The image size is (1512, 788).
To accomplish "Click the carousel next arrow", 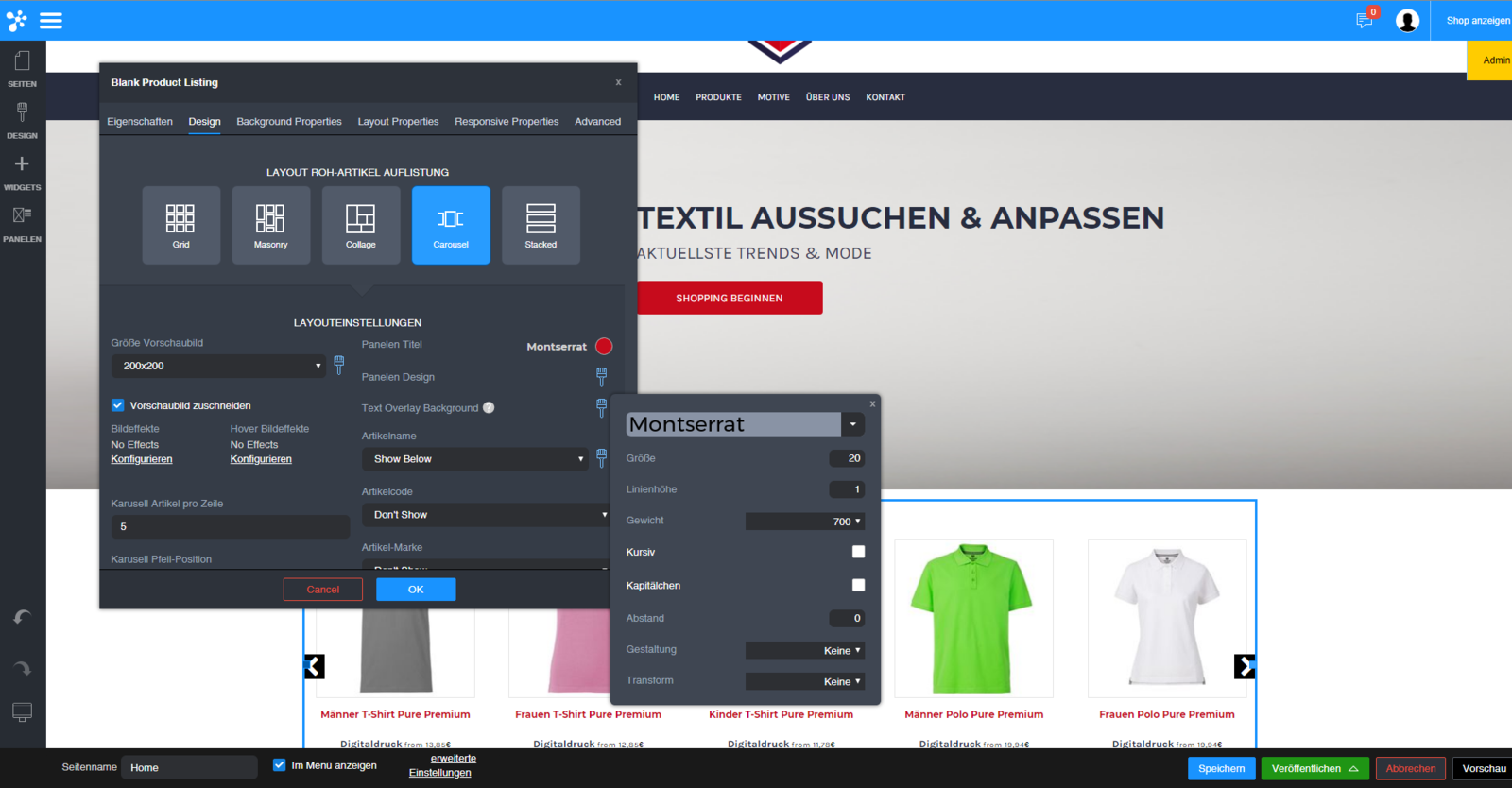I will (x=1245, y=667).
